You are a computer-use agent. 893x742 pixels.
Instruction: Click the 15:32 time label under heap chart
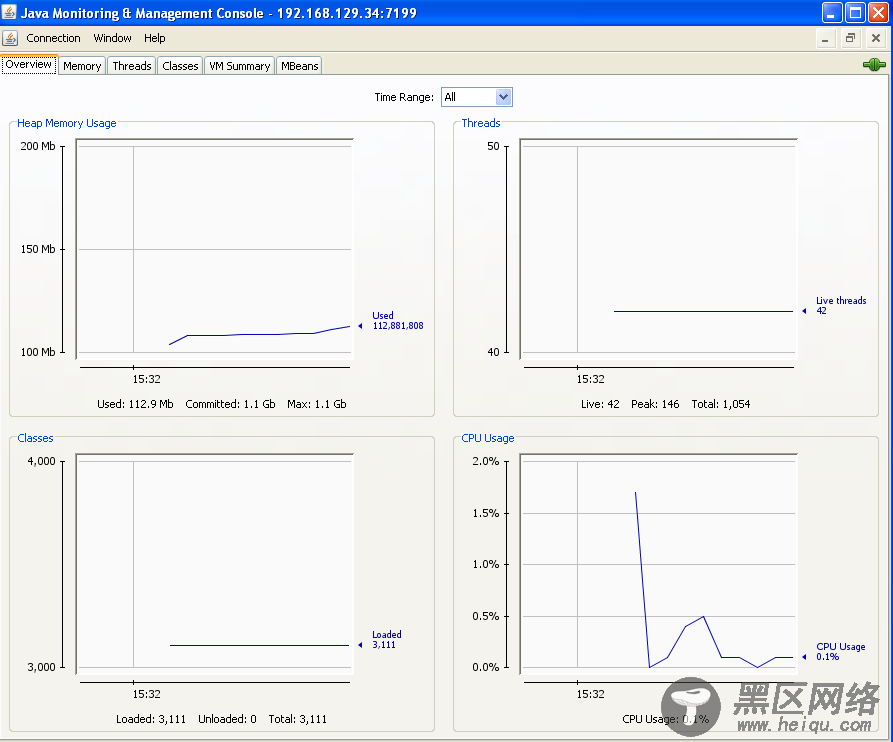(x=146, y=379)
